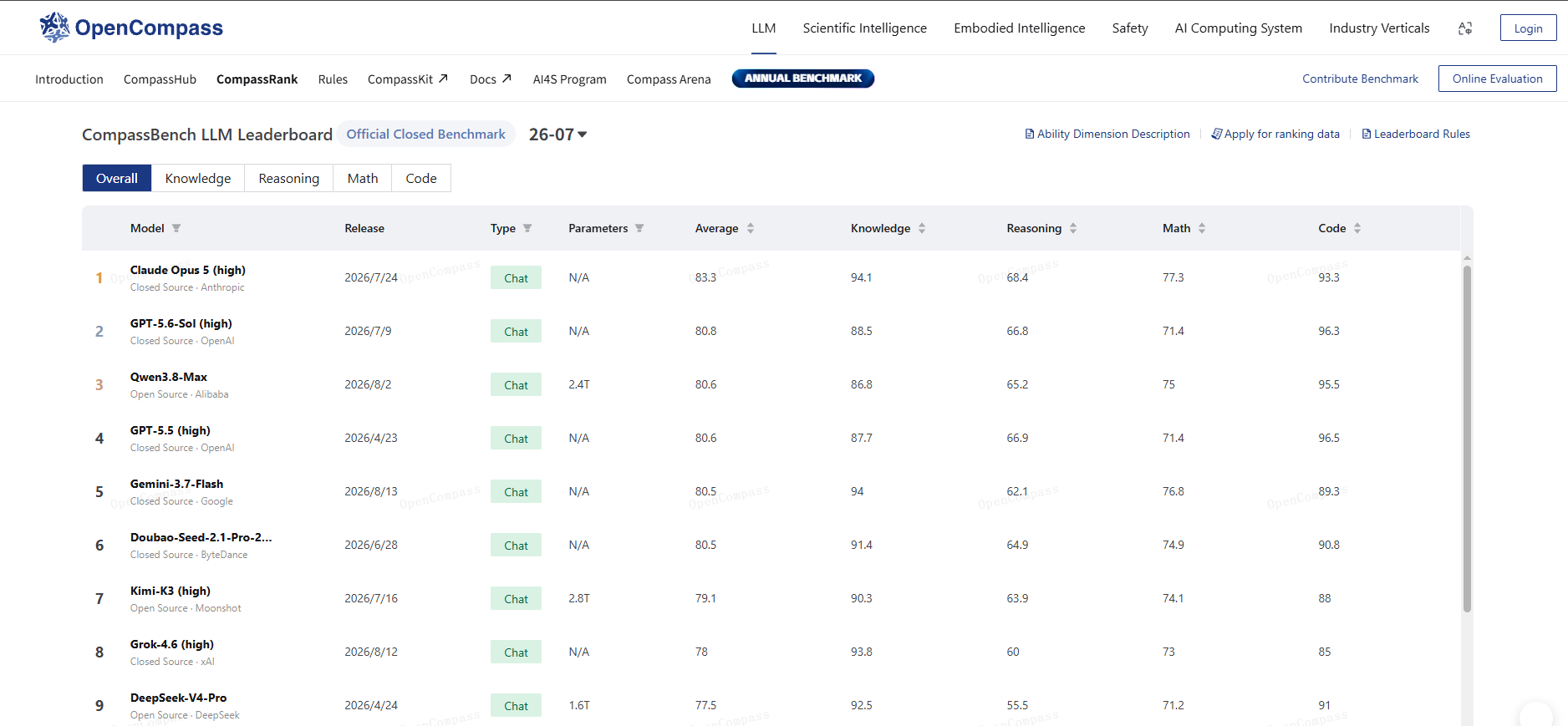This screenshot has height=726, width=1568.
Task: Open the Type column filter
Action: tap(527, 228)
